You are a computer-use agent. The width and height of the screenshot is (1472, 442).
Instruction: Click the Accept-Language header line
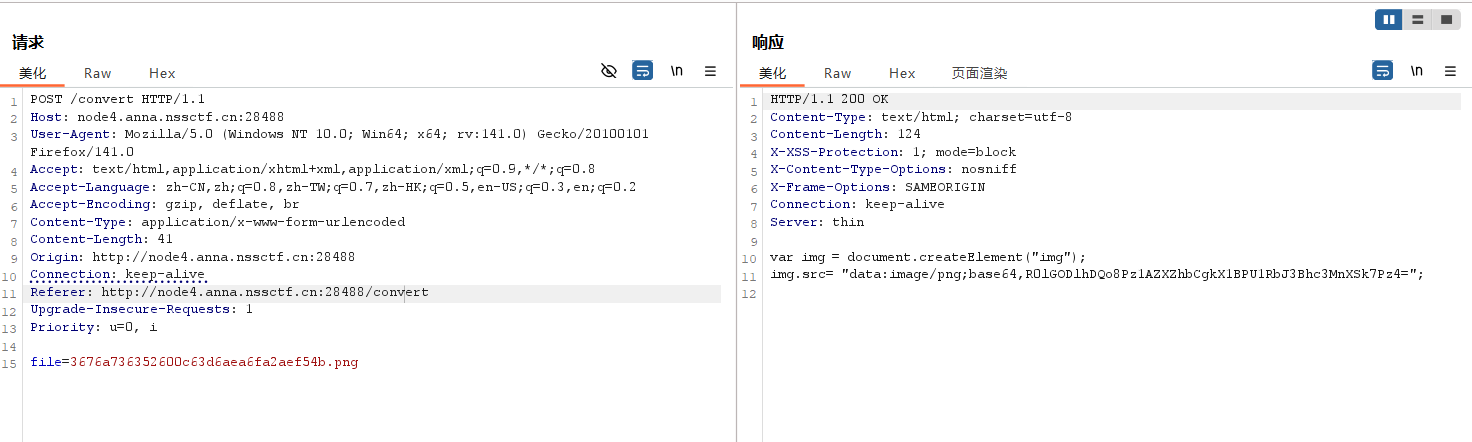click(333, 187)
